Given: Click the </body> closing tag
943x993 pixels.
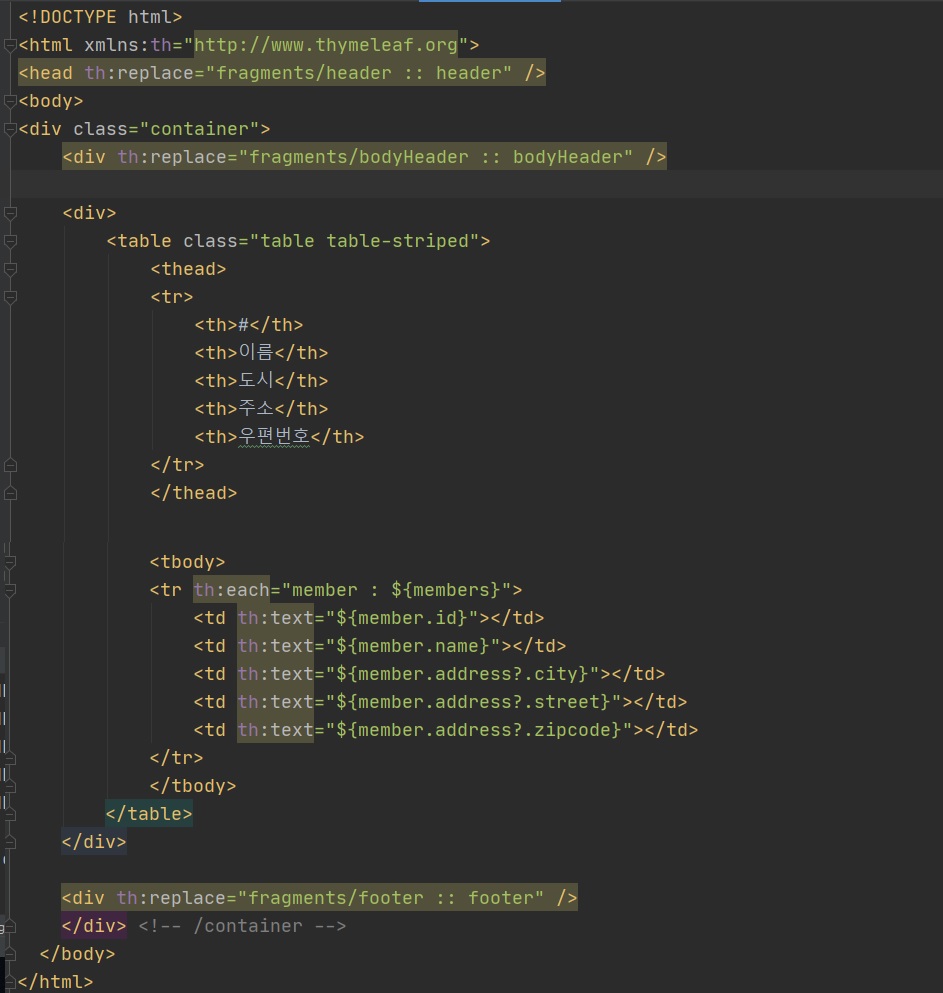Looking at the screenshot, I should pos(77,954).
